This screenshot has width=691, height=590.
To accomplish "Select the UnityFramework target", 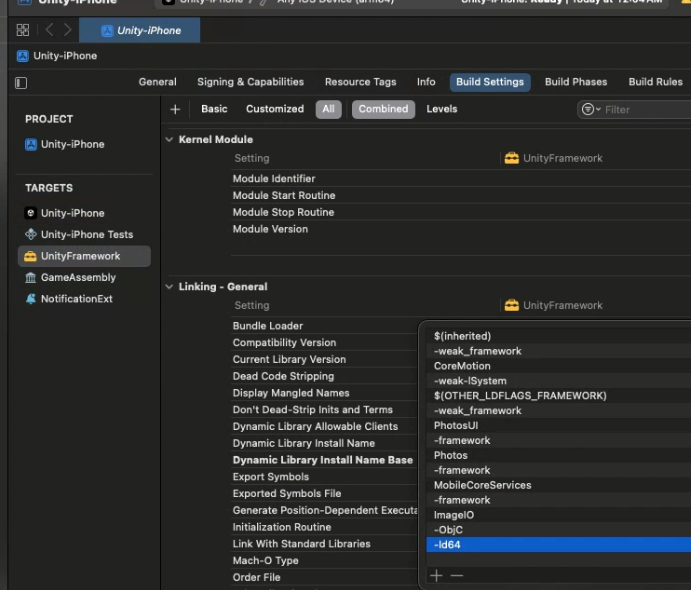I will click(x=84, y=256).
